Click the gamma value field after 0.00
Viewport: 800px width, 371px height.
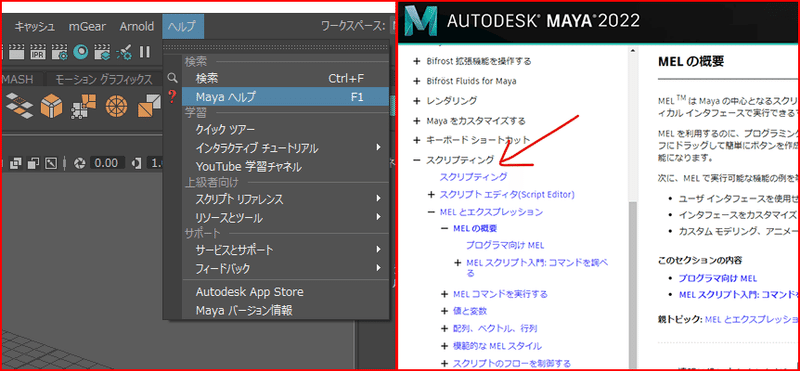tap(154, 163)
